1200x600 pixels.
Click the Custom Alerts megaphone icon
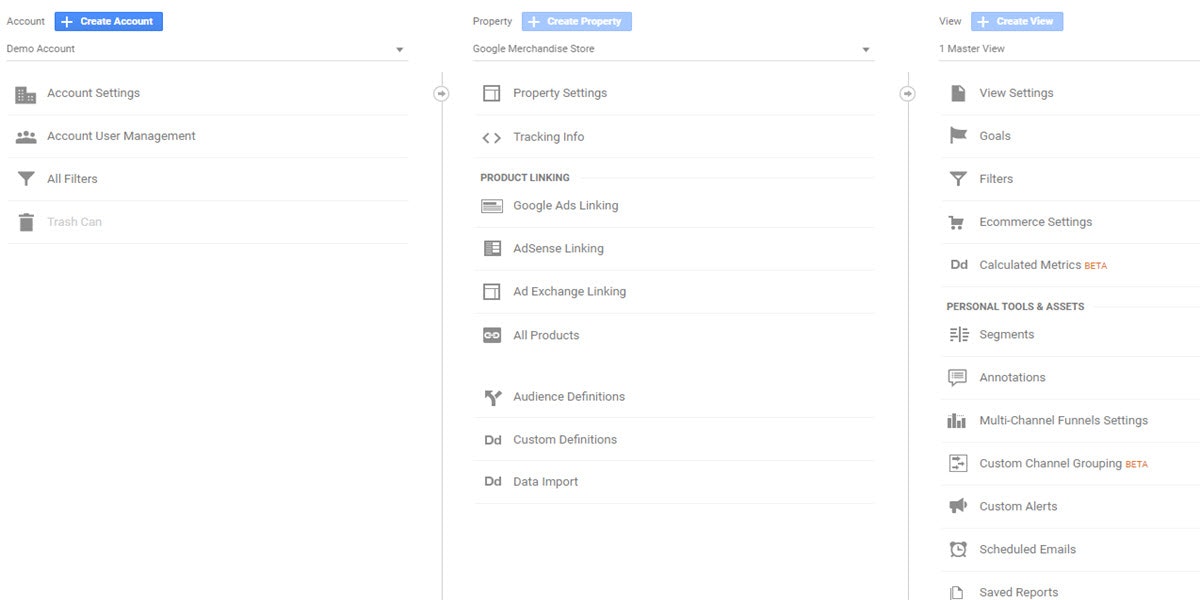pyautogui.click(x=958, y=507)
